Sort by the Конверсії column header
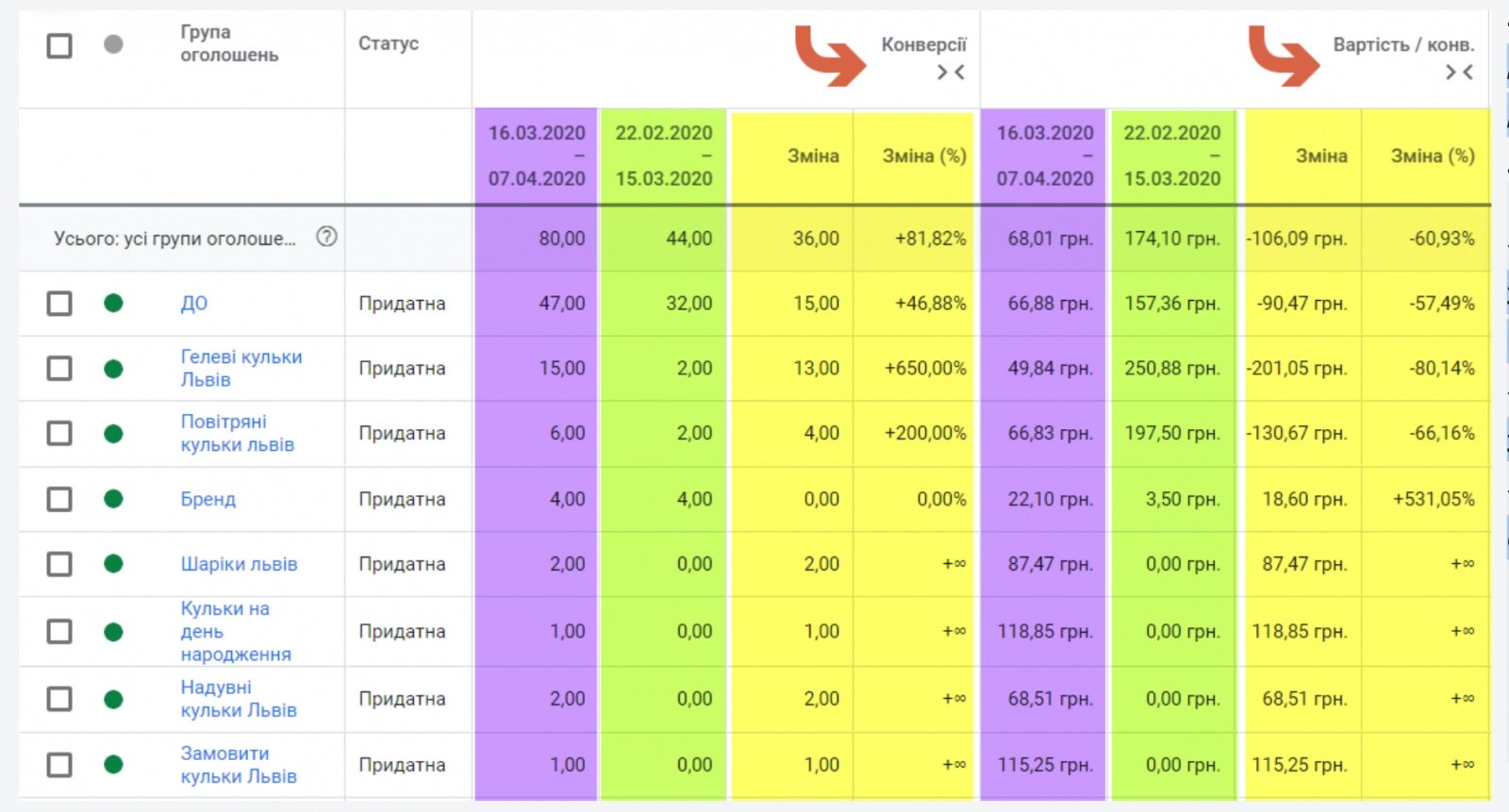Viewport: 1509px width, 812px height. coord(923,44)
